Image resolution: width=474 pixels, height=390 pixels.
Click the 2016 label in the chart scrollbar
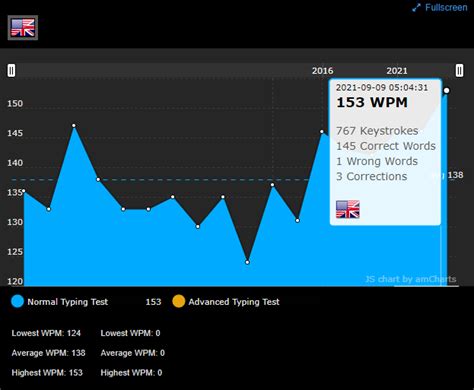click(322, 71)
